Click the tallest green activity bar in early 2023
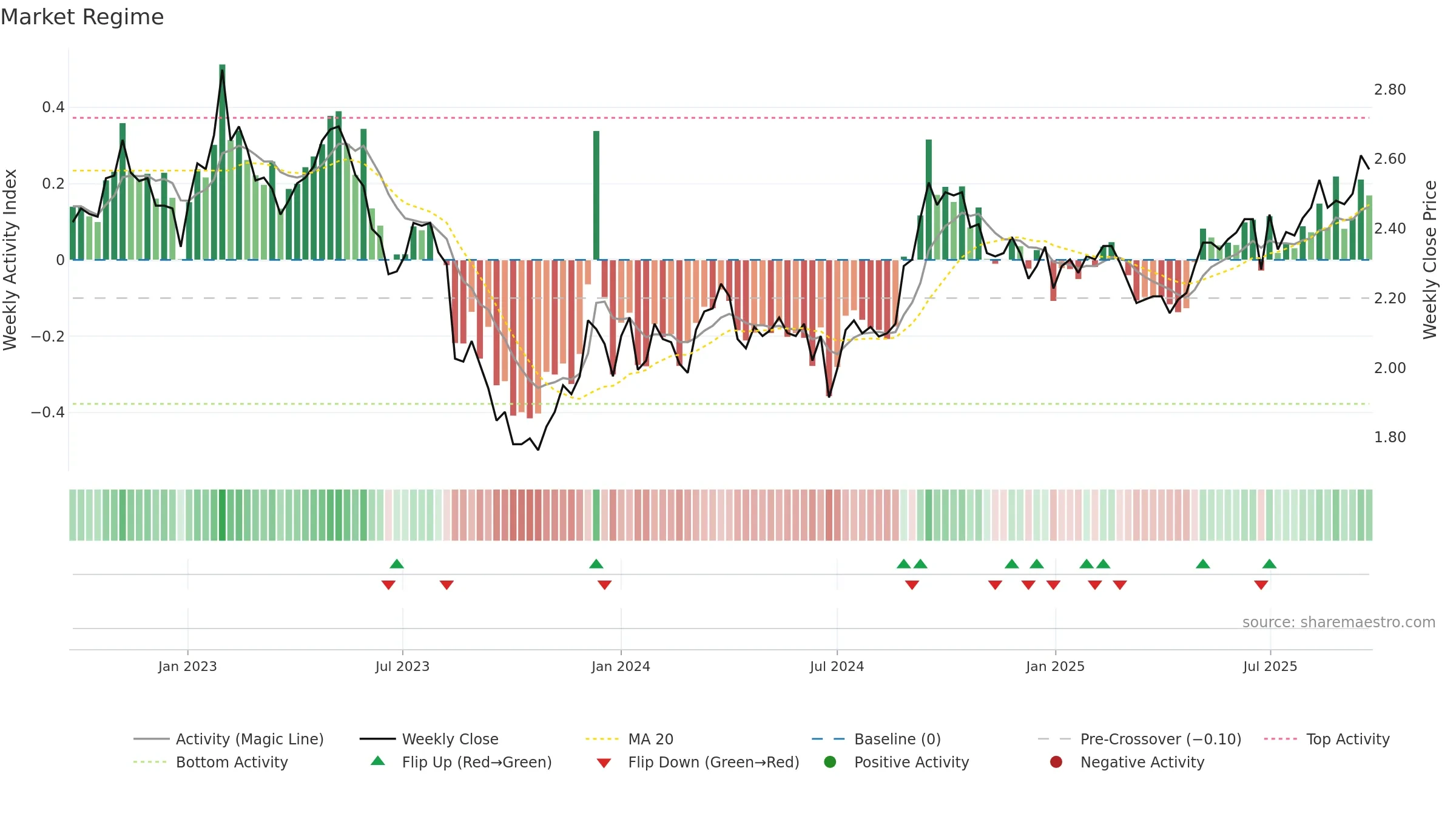The height and width of the screenshot is (819, 1456). 222,162
